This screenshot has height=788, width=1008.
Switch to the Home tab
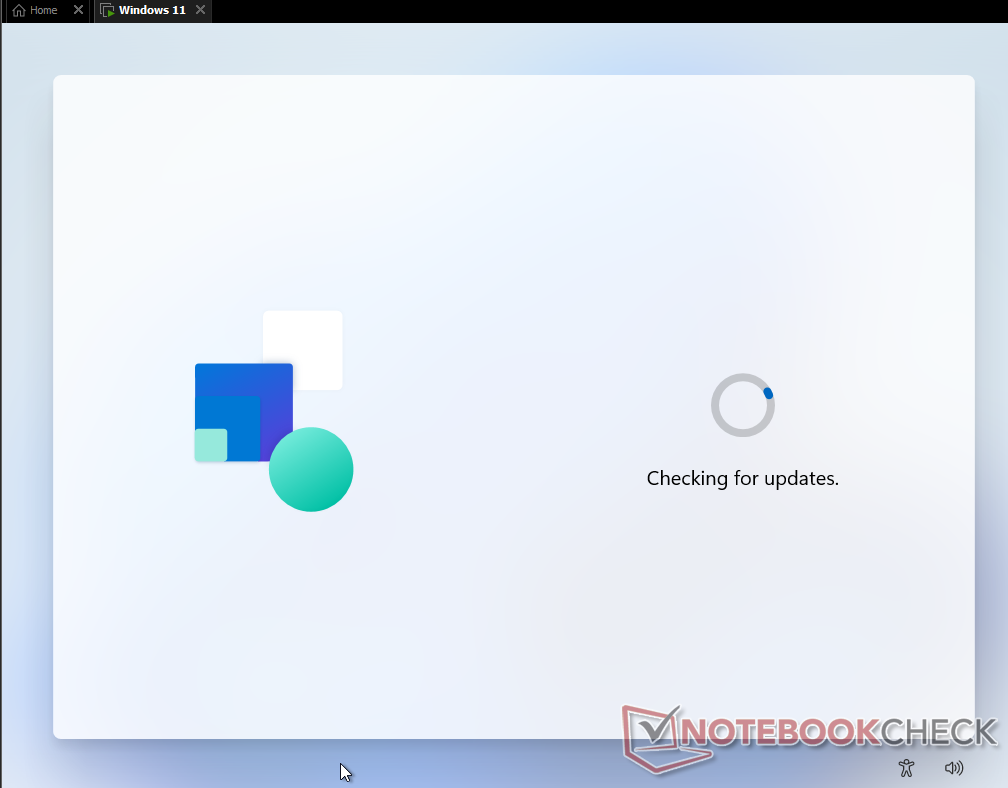[x=43, y=10]
